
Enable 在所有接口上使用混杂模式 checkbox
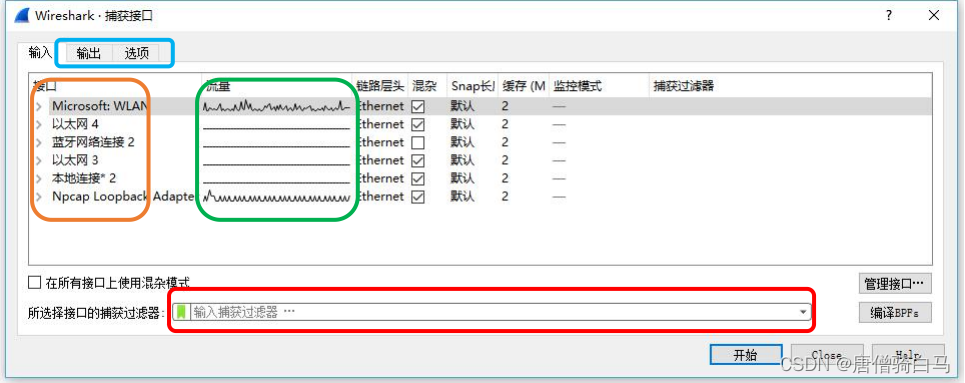pyautogui.click(x=34, y=283)
